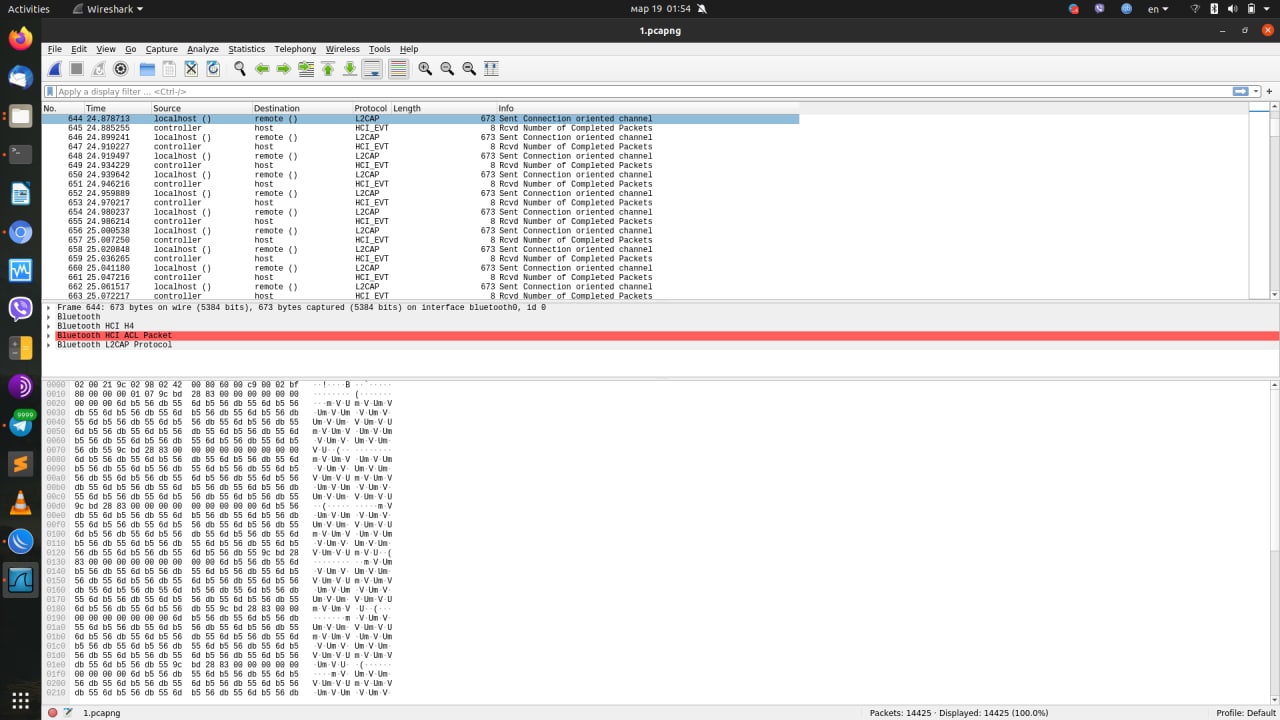Launch Terminal from the dock
Screen dimensions: 1280x720
(20, 154)
